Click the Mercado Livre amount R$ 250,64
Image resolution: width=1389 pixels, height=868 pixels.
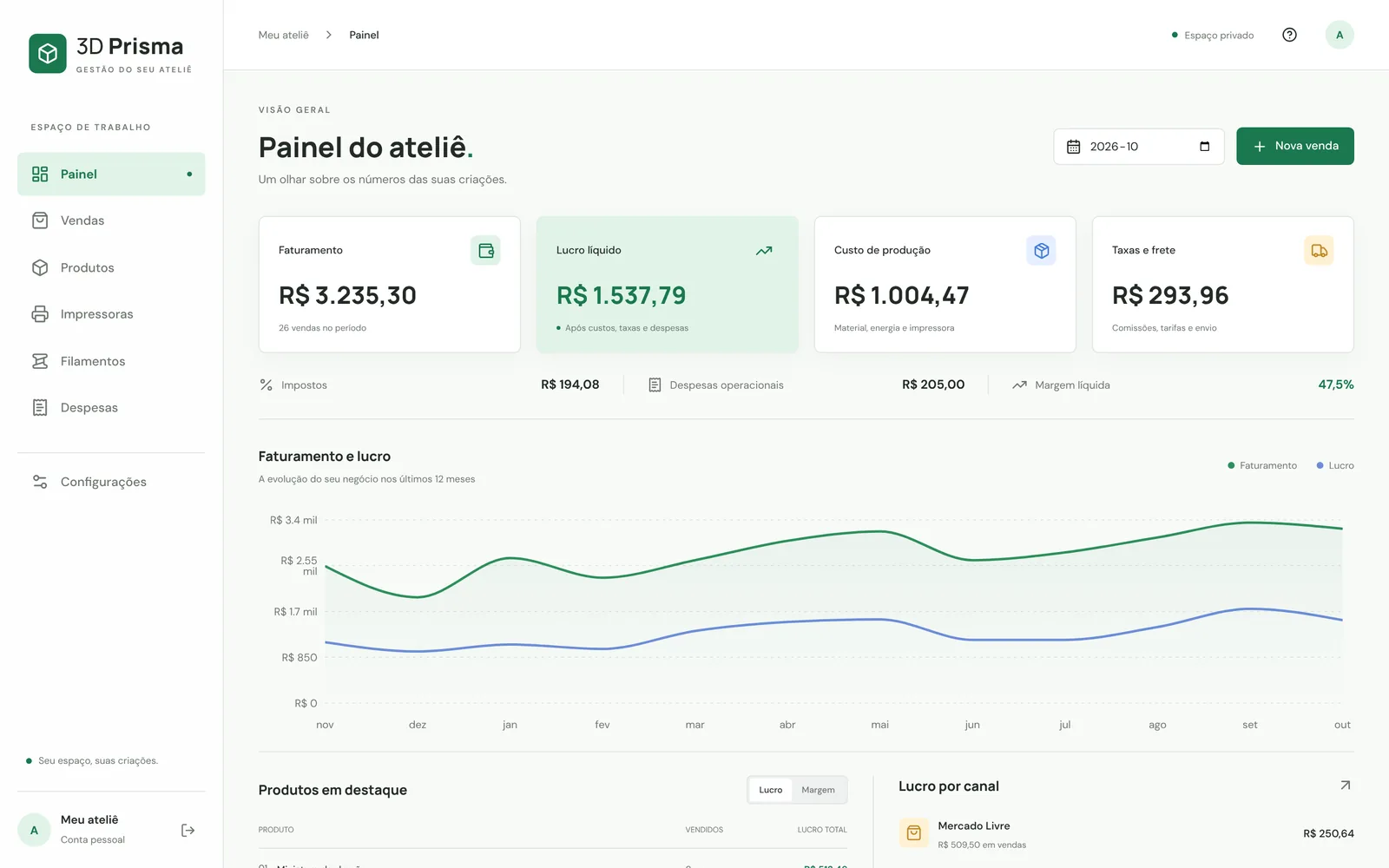[1328, 833]
